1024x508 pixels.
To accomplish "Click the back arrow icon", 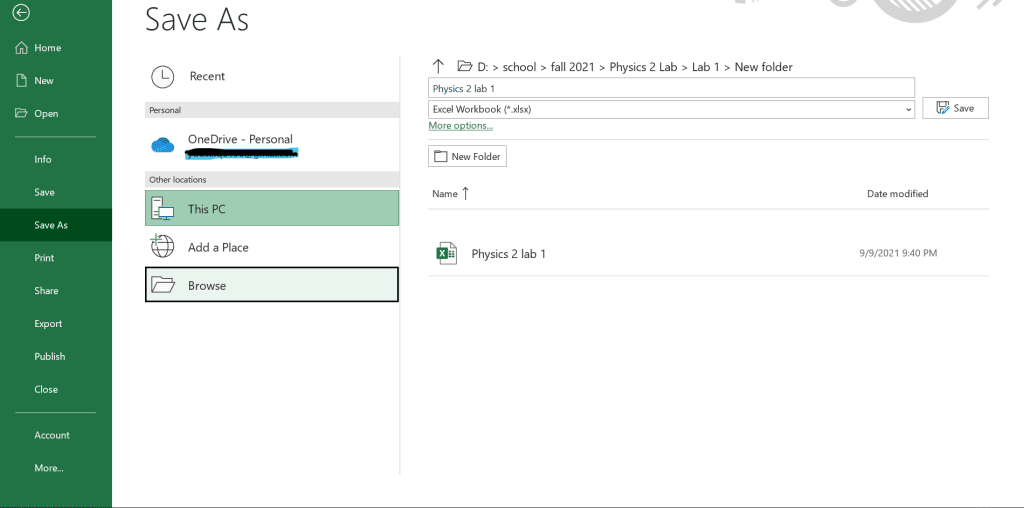I will tap(22, 13).
